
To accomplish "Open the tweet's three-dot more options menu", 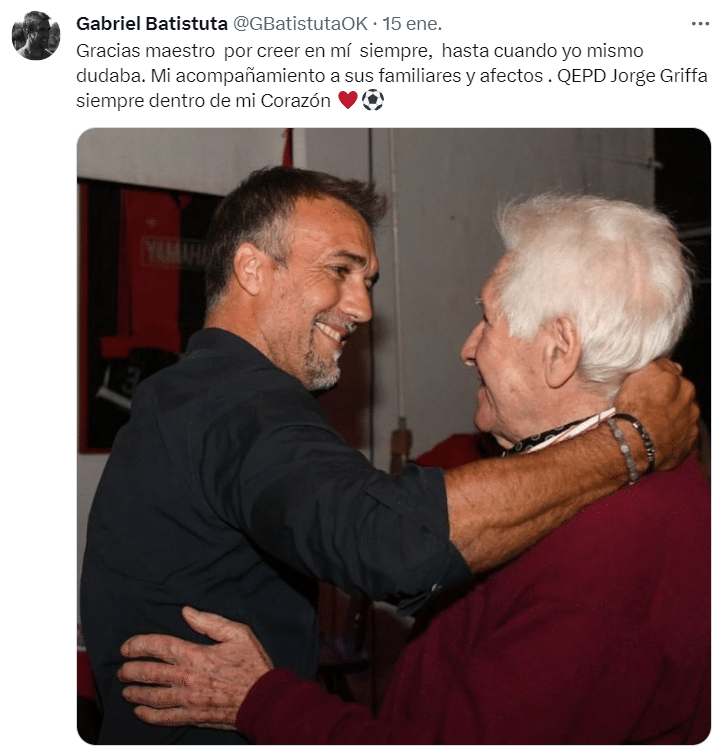I will coord(700,24).
